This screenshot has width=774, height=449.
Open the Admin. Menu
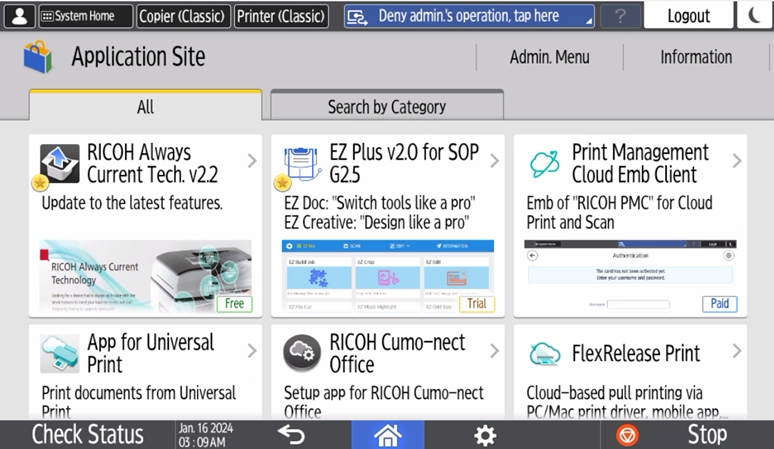pos(549,57)
